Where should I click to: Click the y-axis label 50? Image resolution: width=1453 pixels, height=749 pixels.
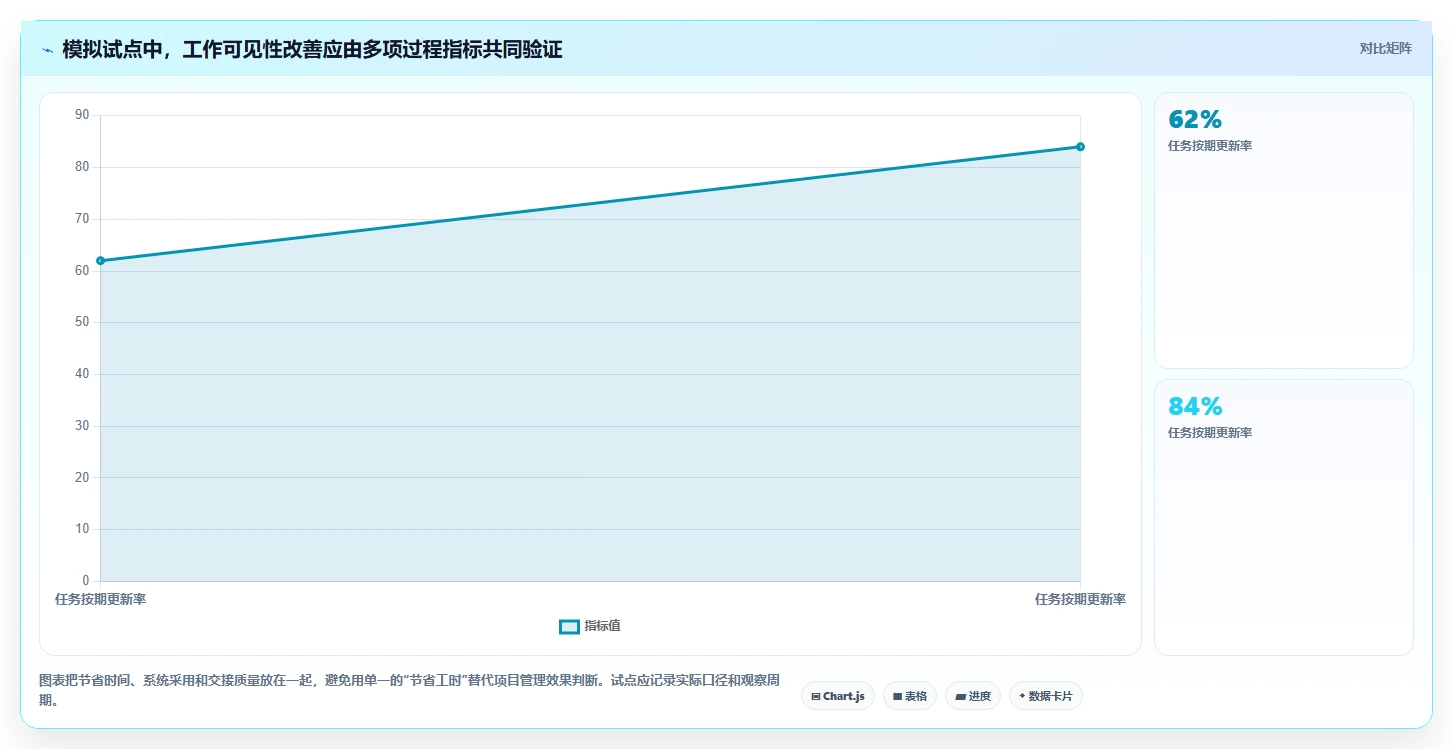82,322
